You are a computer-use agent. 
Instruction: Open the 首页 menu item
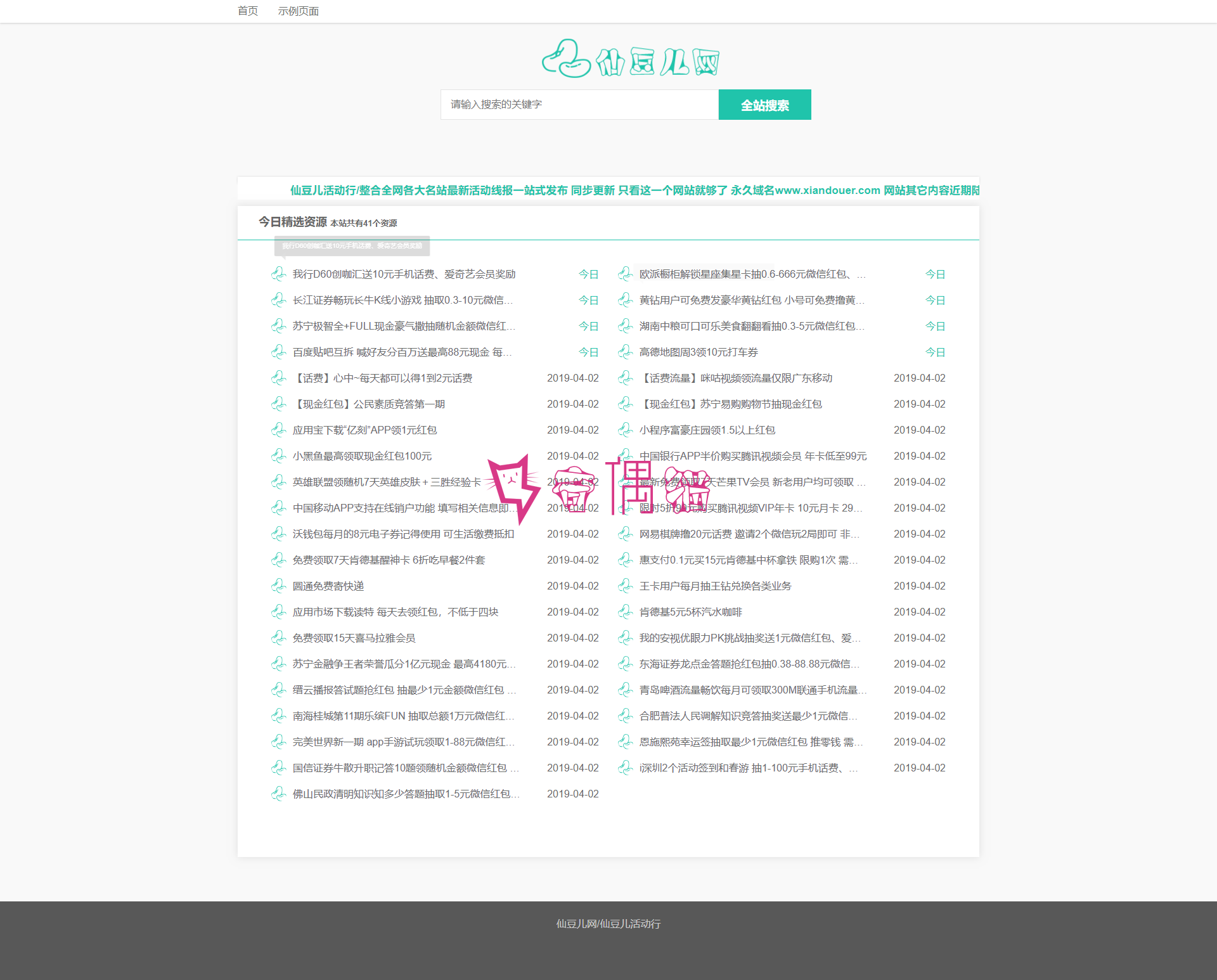[248, 11]
